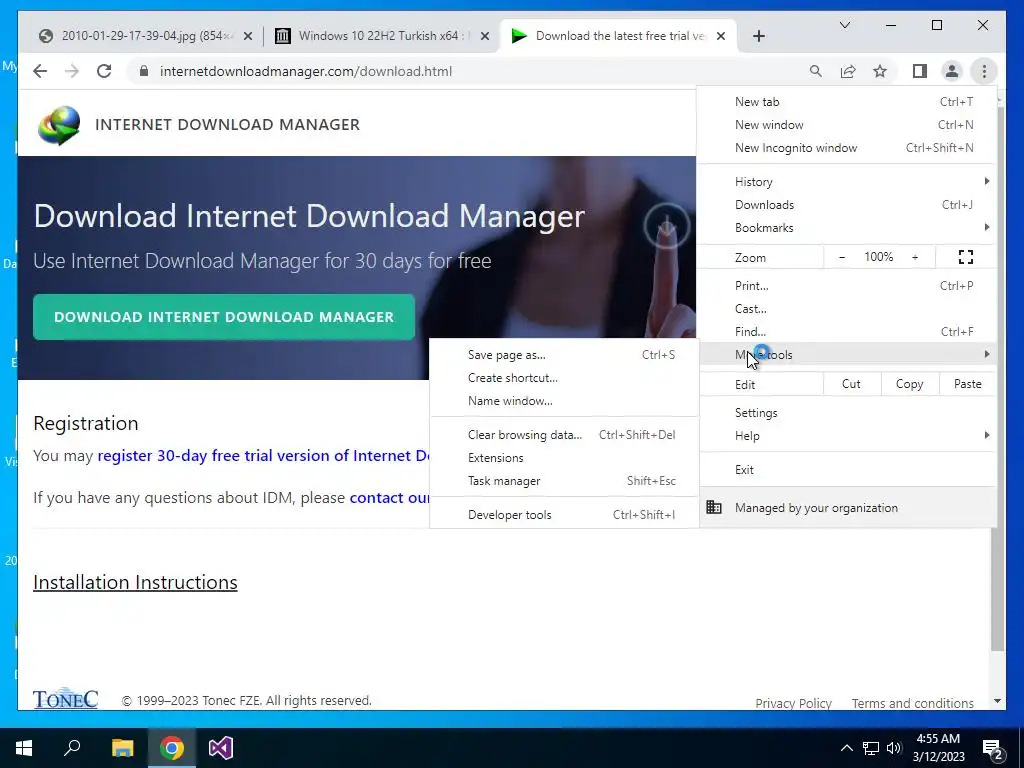Open Extensions from More tools
The image size is (1024, 768).
coord(564,457)
